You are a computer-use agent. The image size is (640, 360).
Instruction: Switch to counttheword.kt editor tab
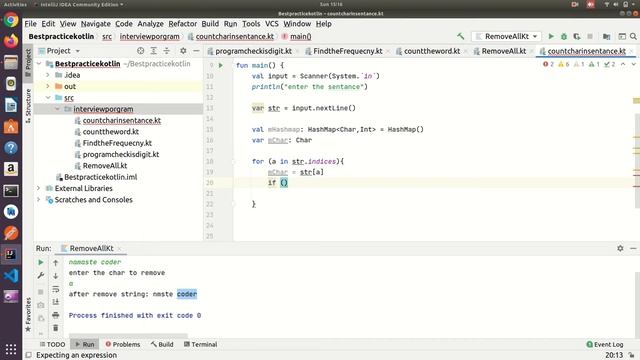pos(431,51)
